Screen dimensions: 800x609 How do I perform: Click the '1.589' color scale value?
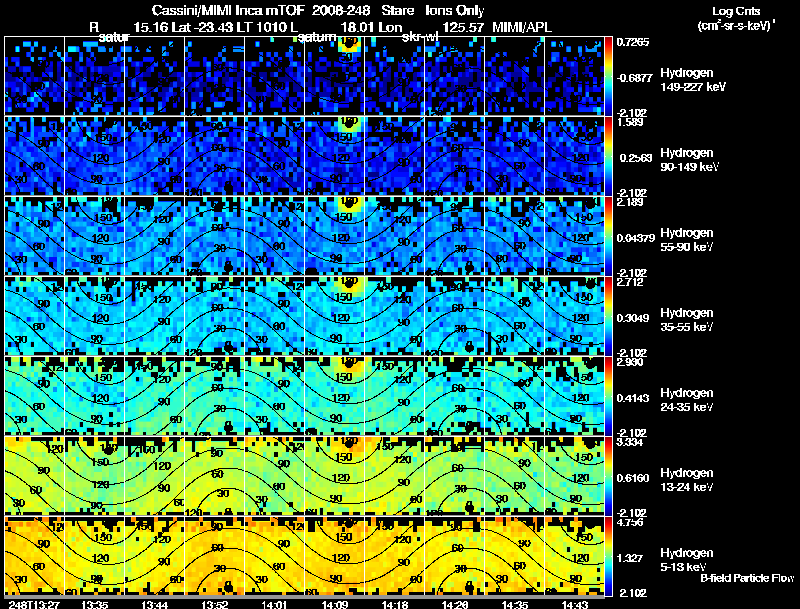(631, 122)
